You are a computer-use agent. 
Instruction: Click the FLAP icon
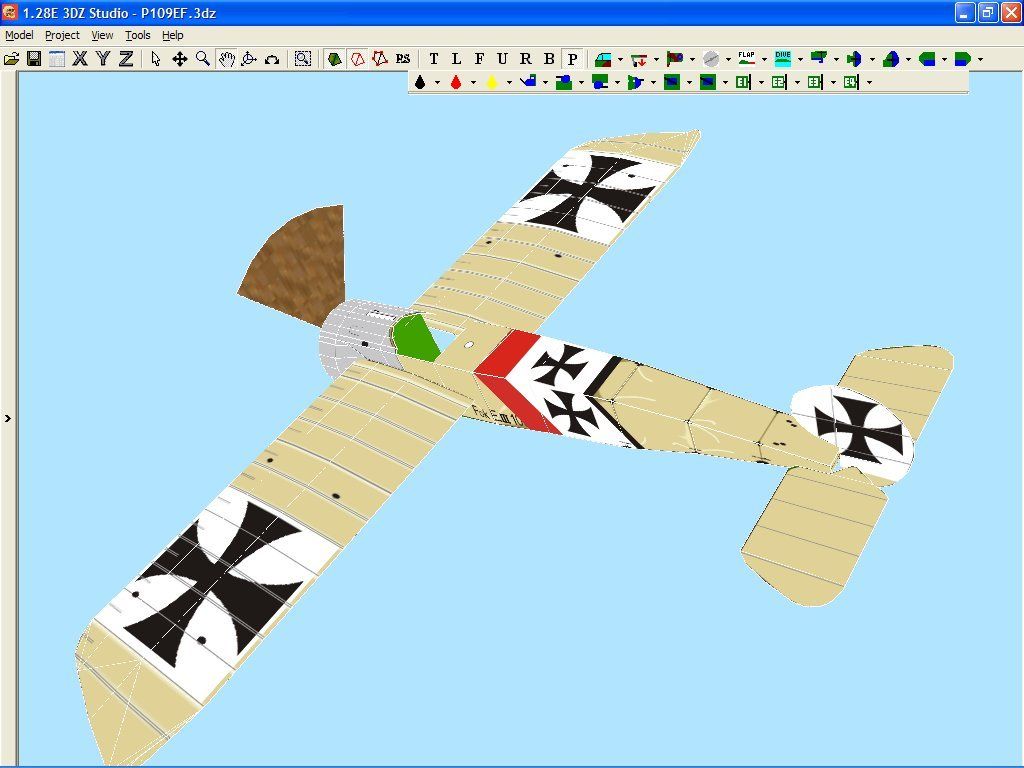[746, 58]
